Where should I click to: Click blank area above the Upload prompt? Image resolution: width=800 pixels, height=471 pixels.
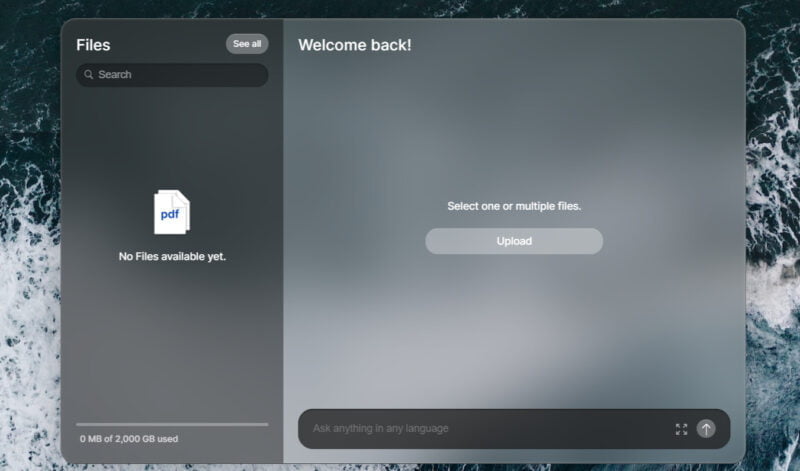click(x=514, y=130)
